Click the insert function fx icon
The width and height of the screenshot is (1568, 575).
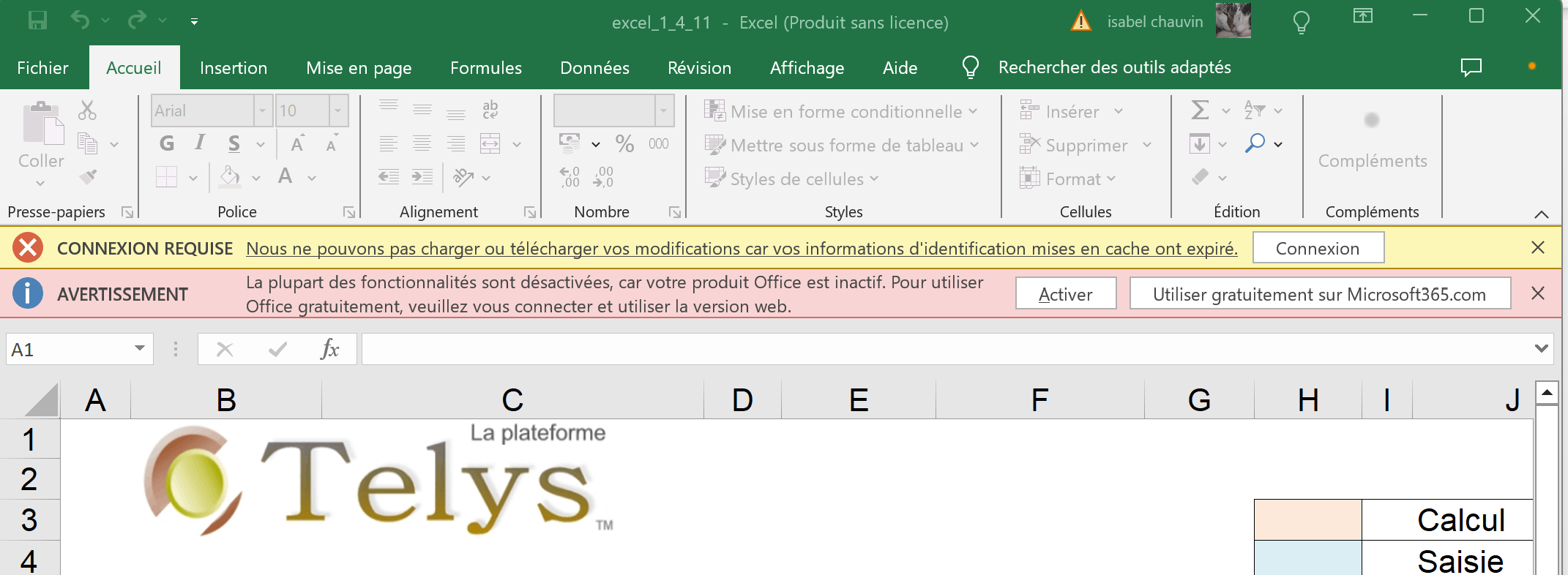coord(330,349)
